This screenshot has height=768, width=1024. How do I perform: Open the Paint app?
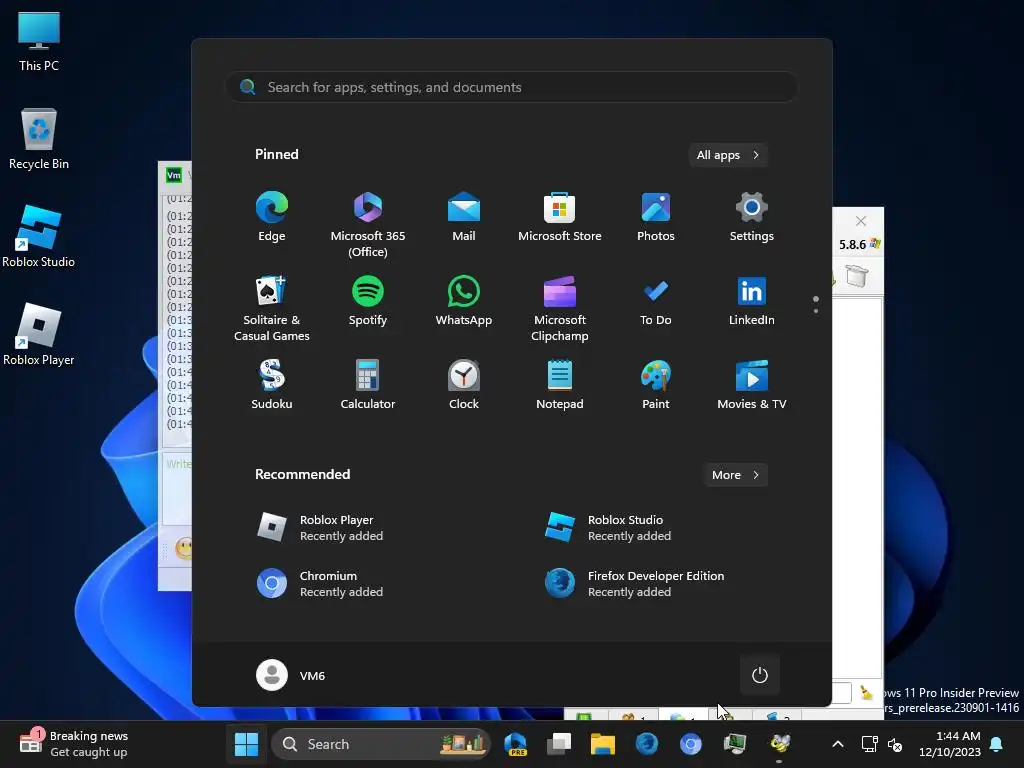coord(656,385)
